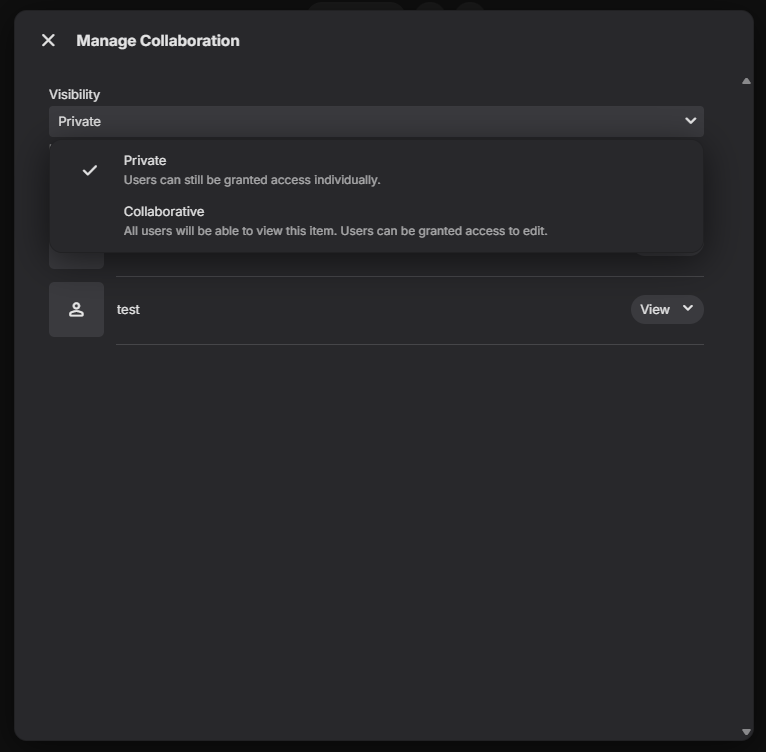Click the Manage Collaboration title text
The width and height of the screenshot is (766, 752).
click(x=158, y=41)
